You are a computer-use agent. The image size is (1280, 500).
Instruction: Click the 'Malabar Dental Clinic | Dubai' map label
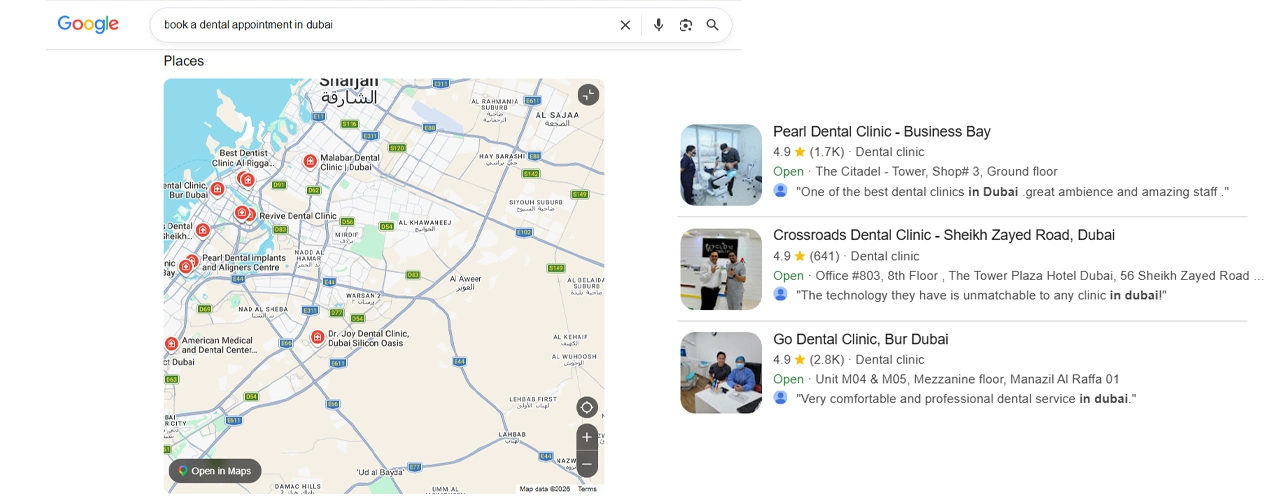350,162
